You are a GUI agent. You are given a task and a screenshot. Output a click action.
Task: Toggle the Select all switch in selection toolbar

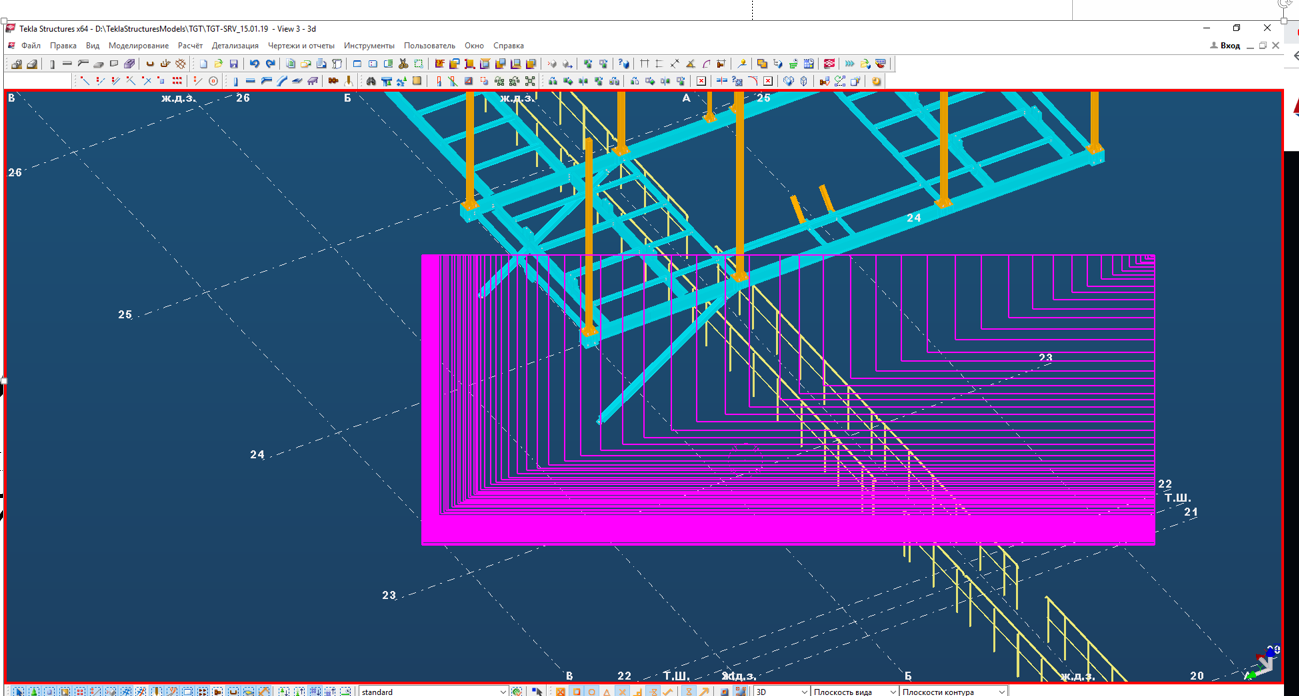click(19, 691)
